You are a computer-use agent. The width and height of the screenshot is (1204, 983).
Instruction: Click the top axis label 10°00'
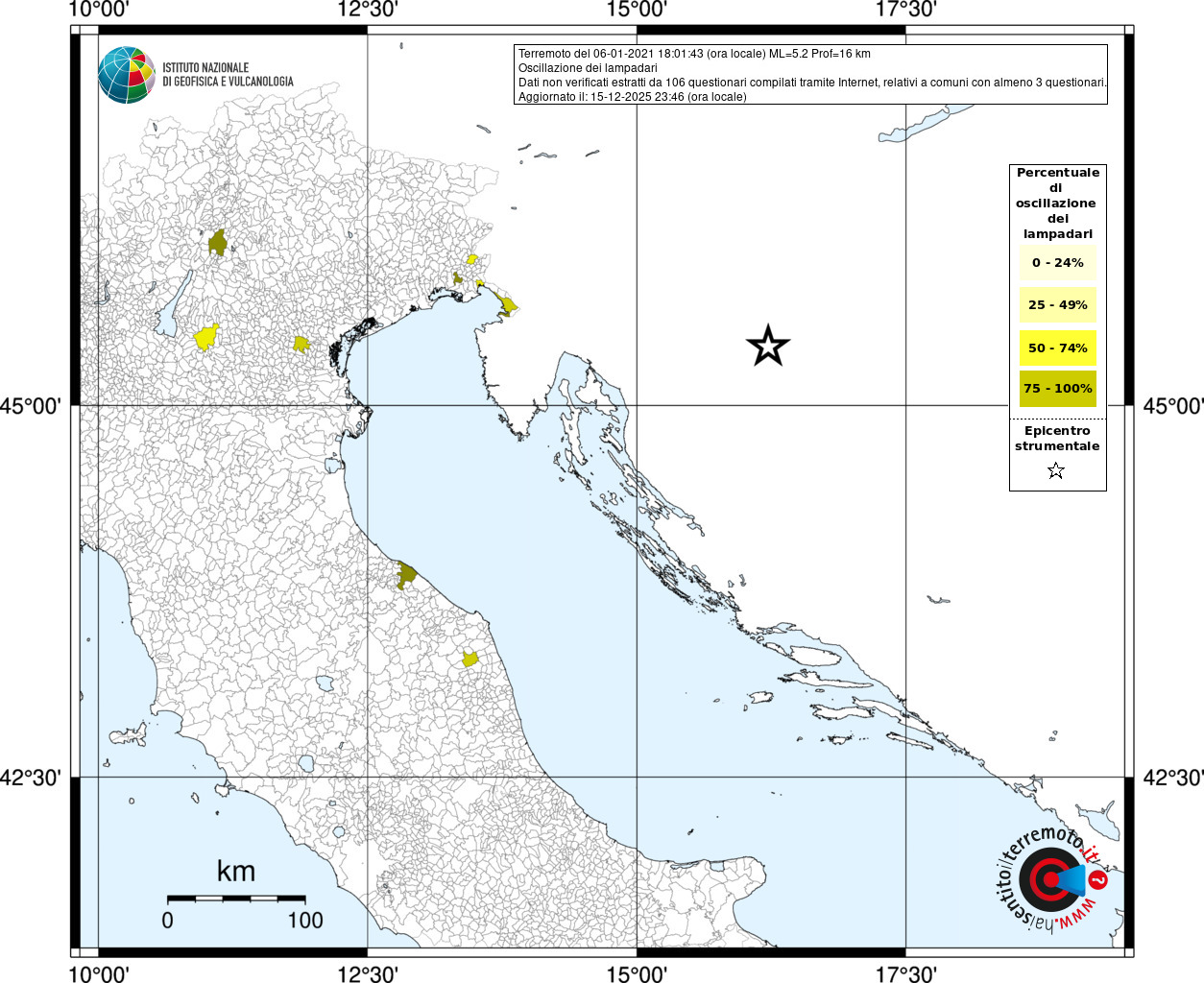click(x=99, y=10)
